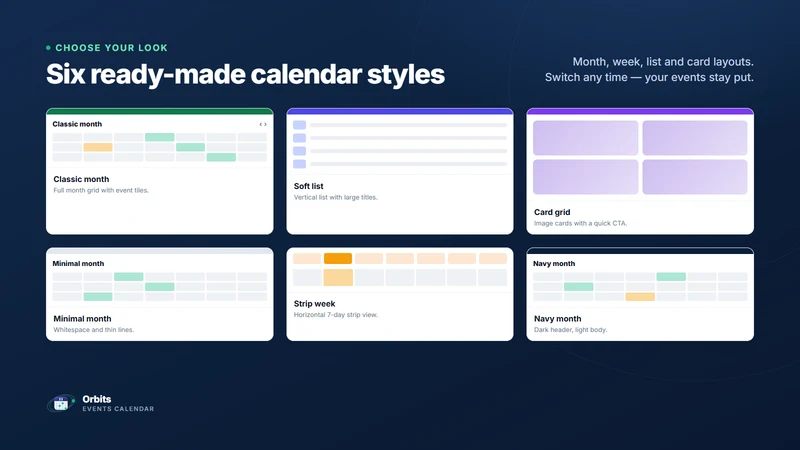
Task: Click "Horizontal 7-day strip view." description
Action: point(336,315)
